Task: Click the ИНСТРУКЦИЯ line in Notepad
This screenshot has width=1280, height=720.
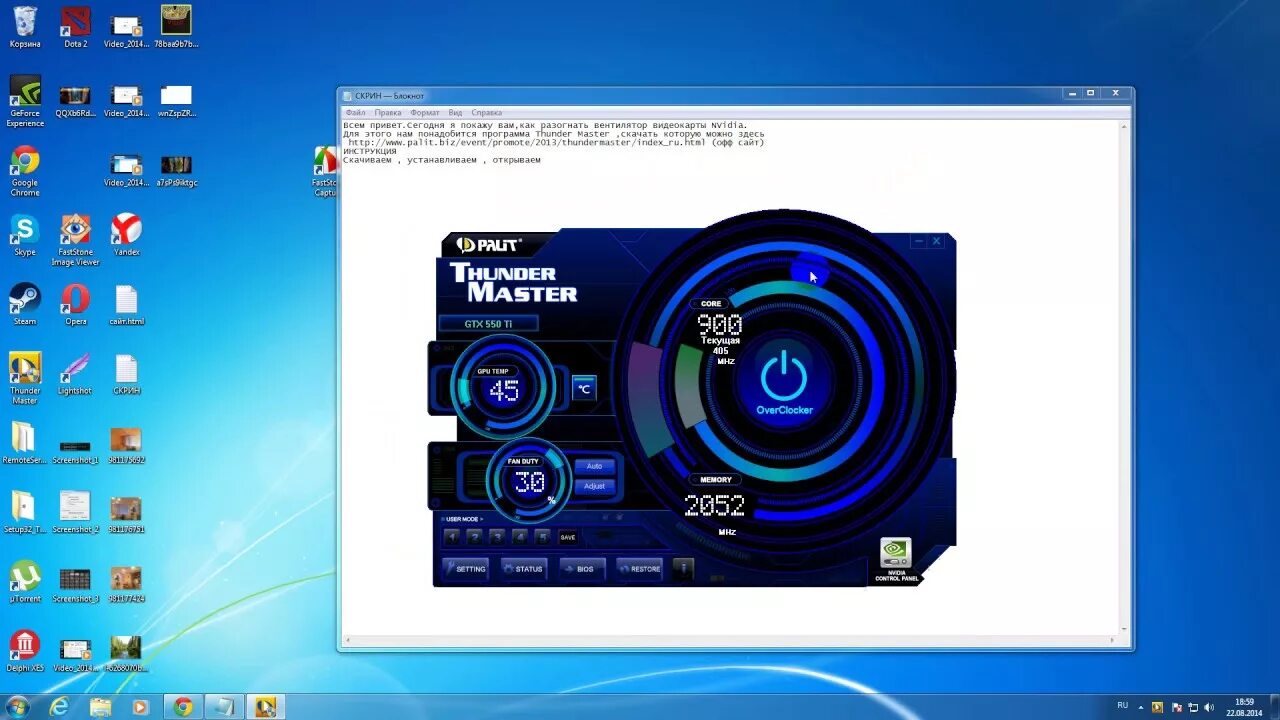Action: tap(370, 151)
